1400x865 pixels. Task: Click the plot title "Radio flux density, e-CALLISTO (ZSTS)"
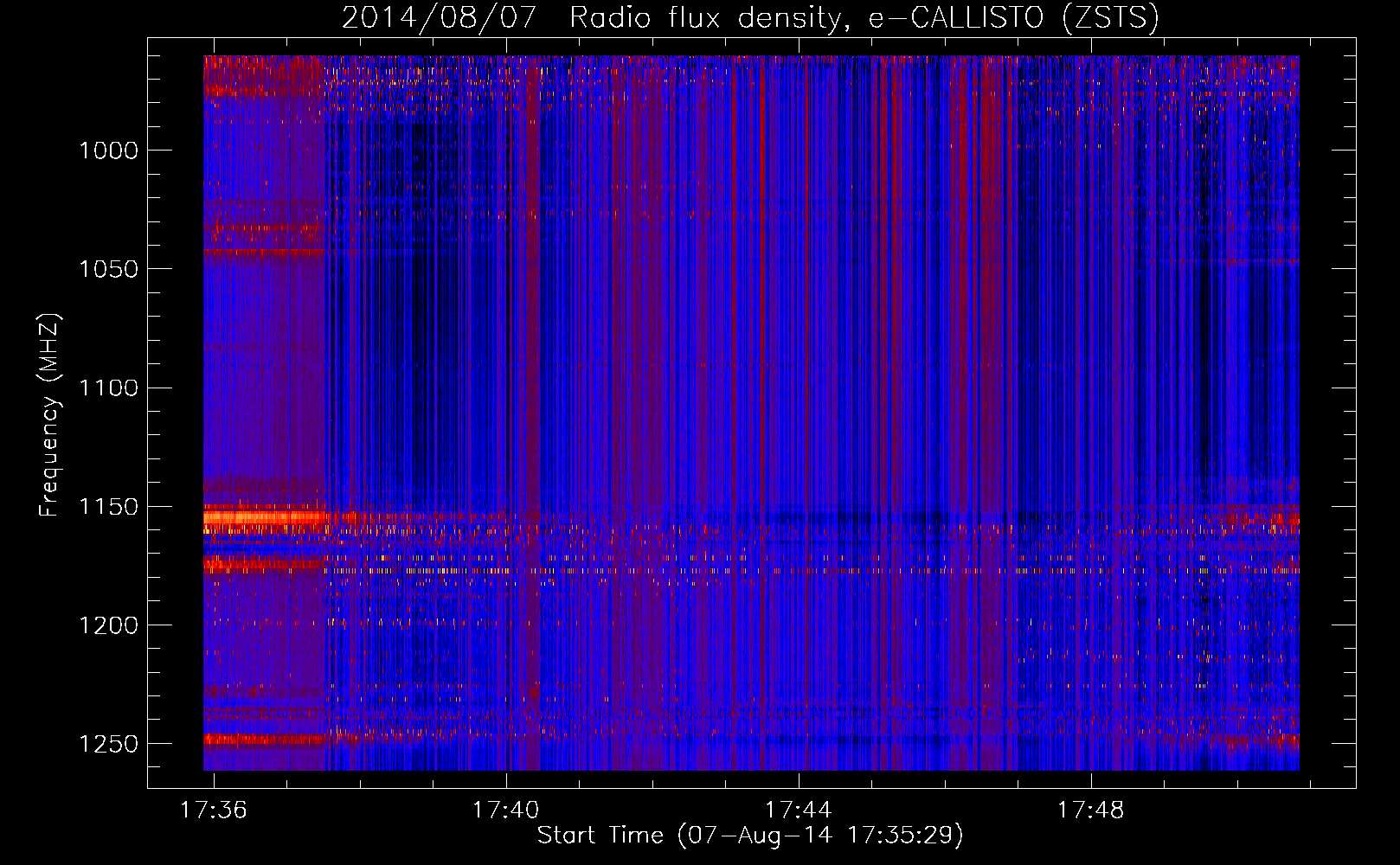(x=864, y=17)
